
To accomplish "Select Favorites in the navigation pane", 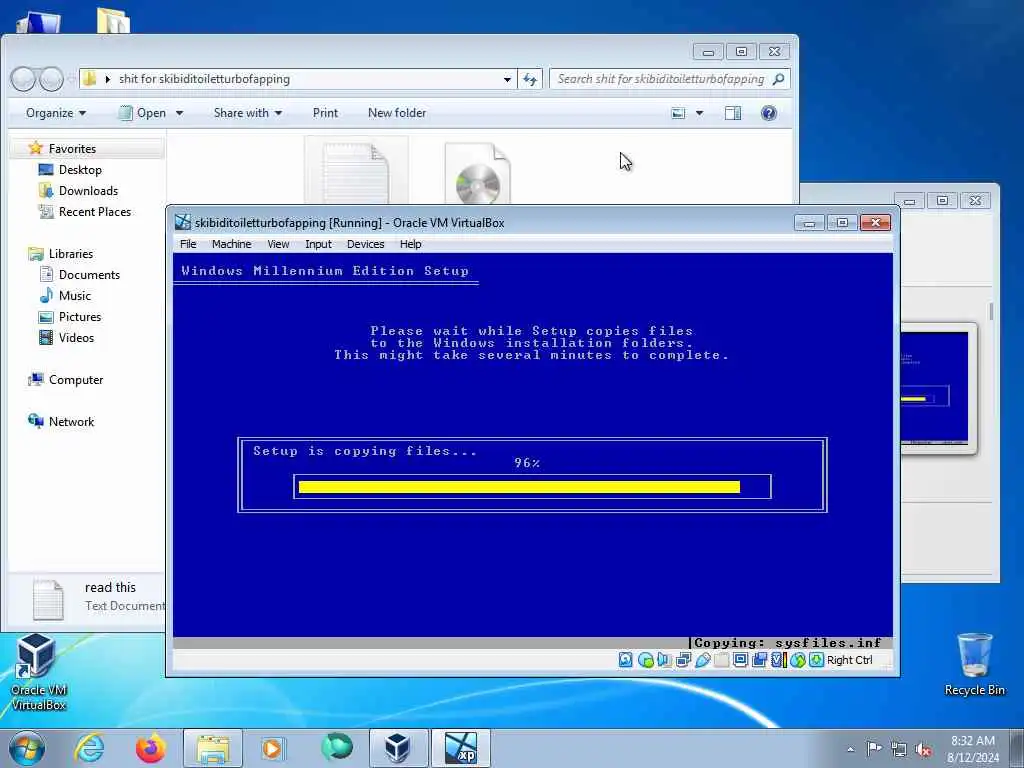I will click(72, 149).
